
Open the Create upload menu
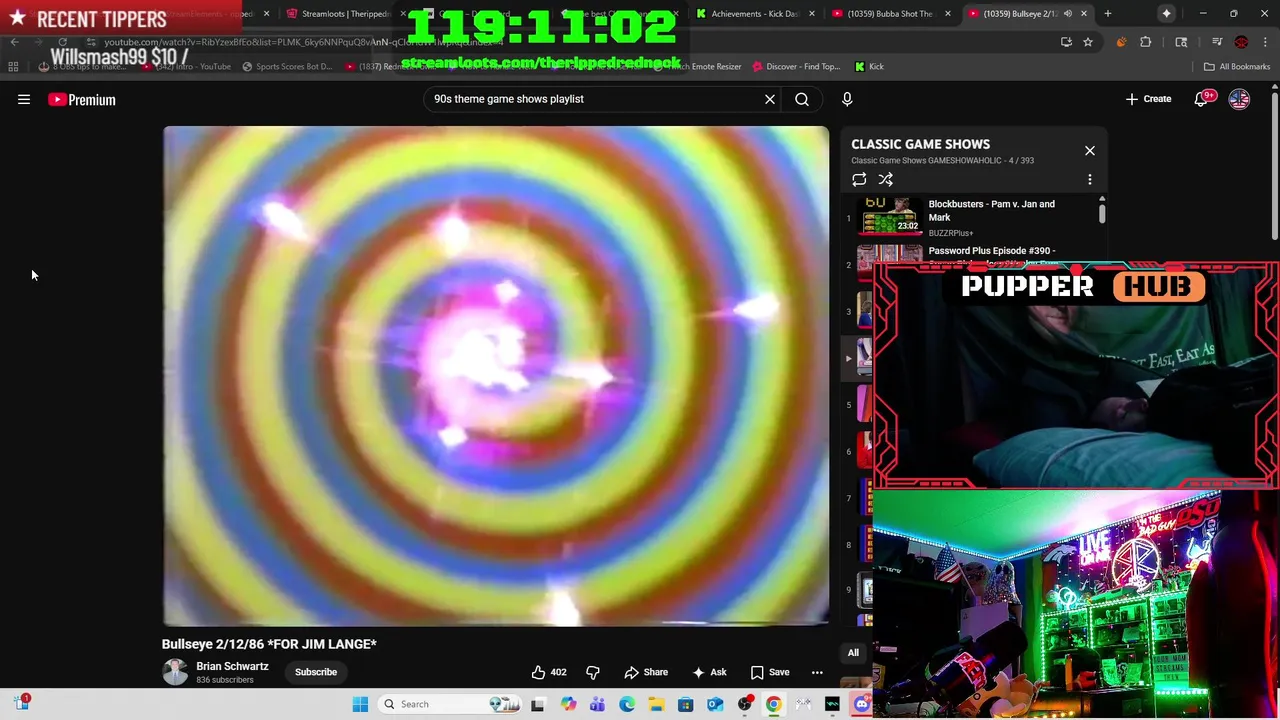pos(1148,99)
